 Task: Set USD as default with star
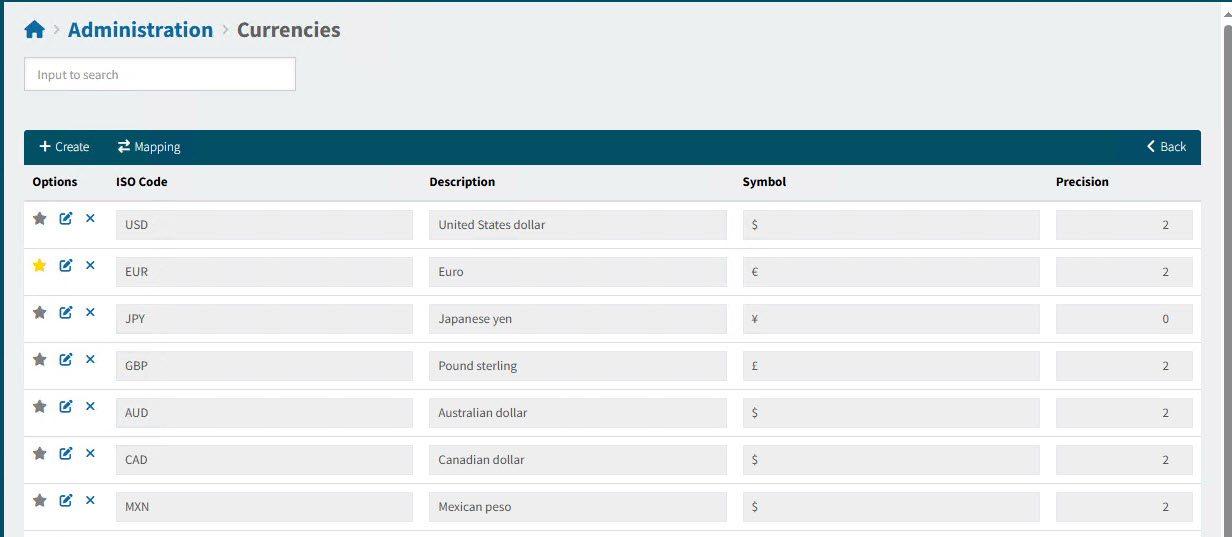(40, 218)
